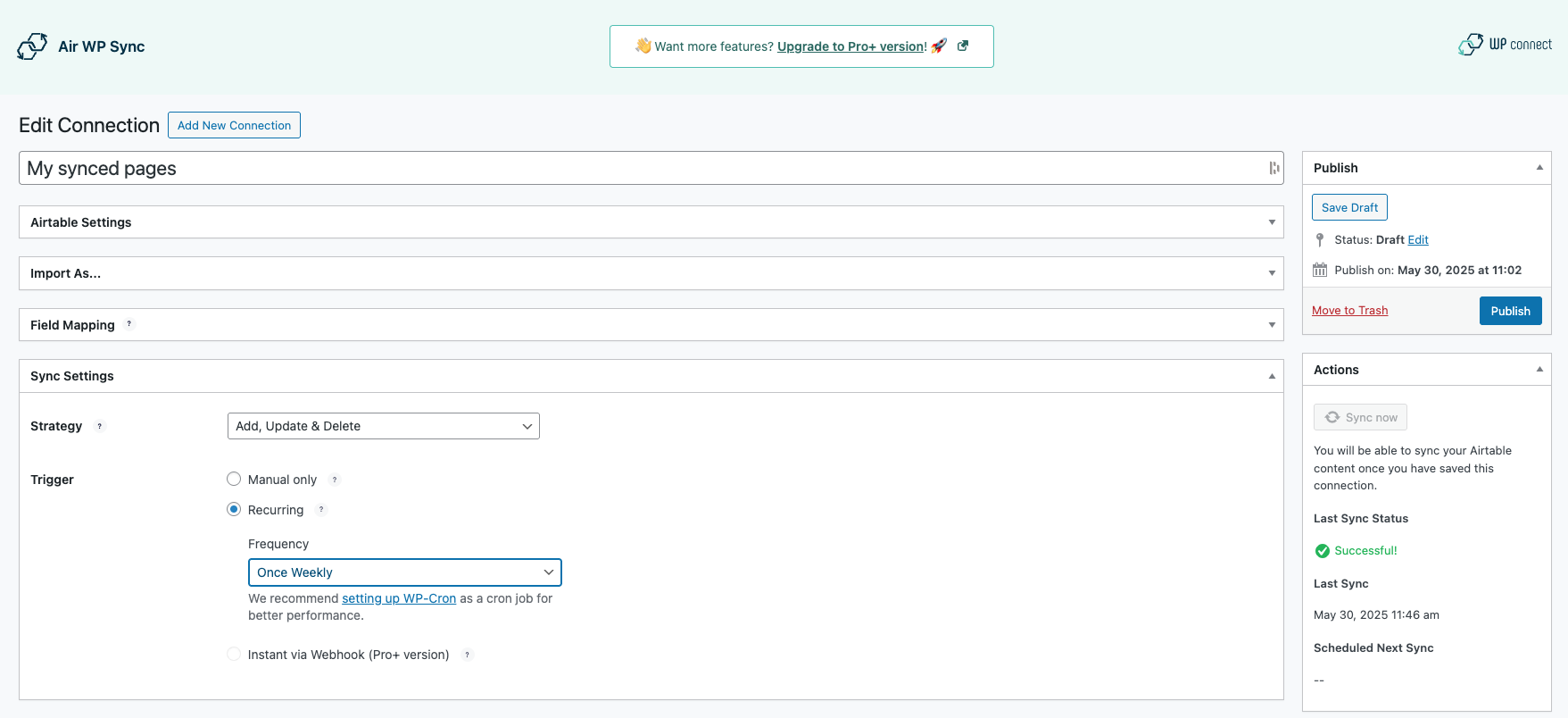Screen dimensions: 1568x718
Task: Click the Trigger label
Action: (x=52, y=480)
